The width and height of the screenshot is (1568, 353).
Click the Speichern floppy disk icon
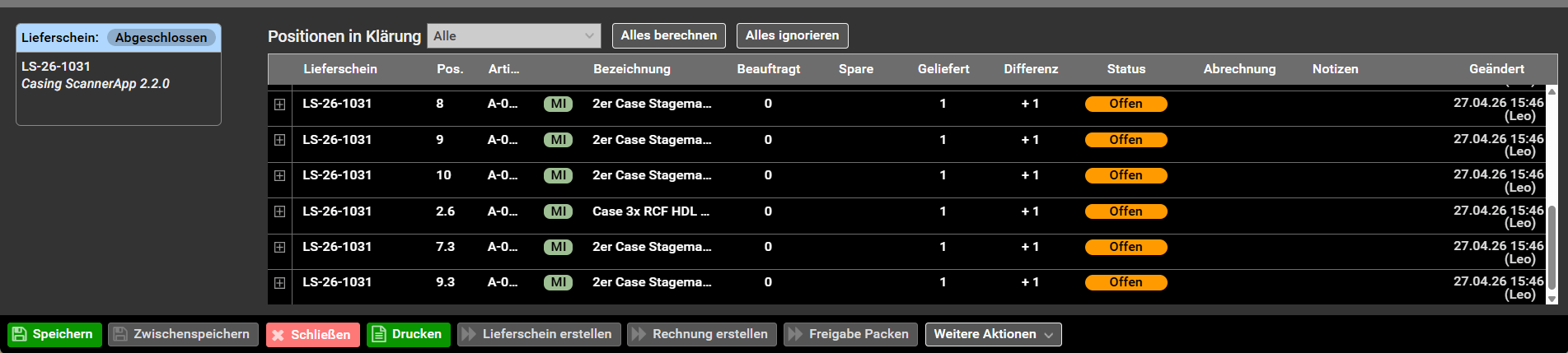tap(20, 334)
